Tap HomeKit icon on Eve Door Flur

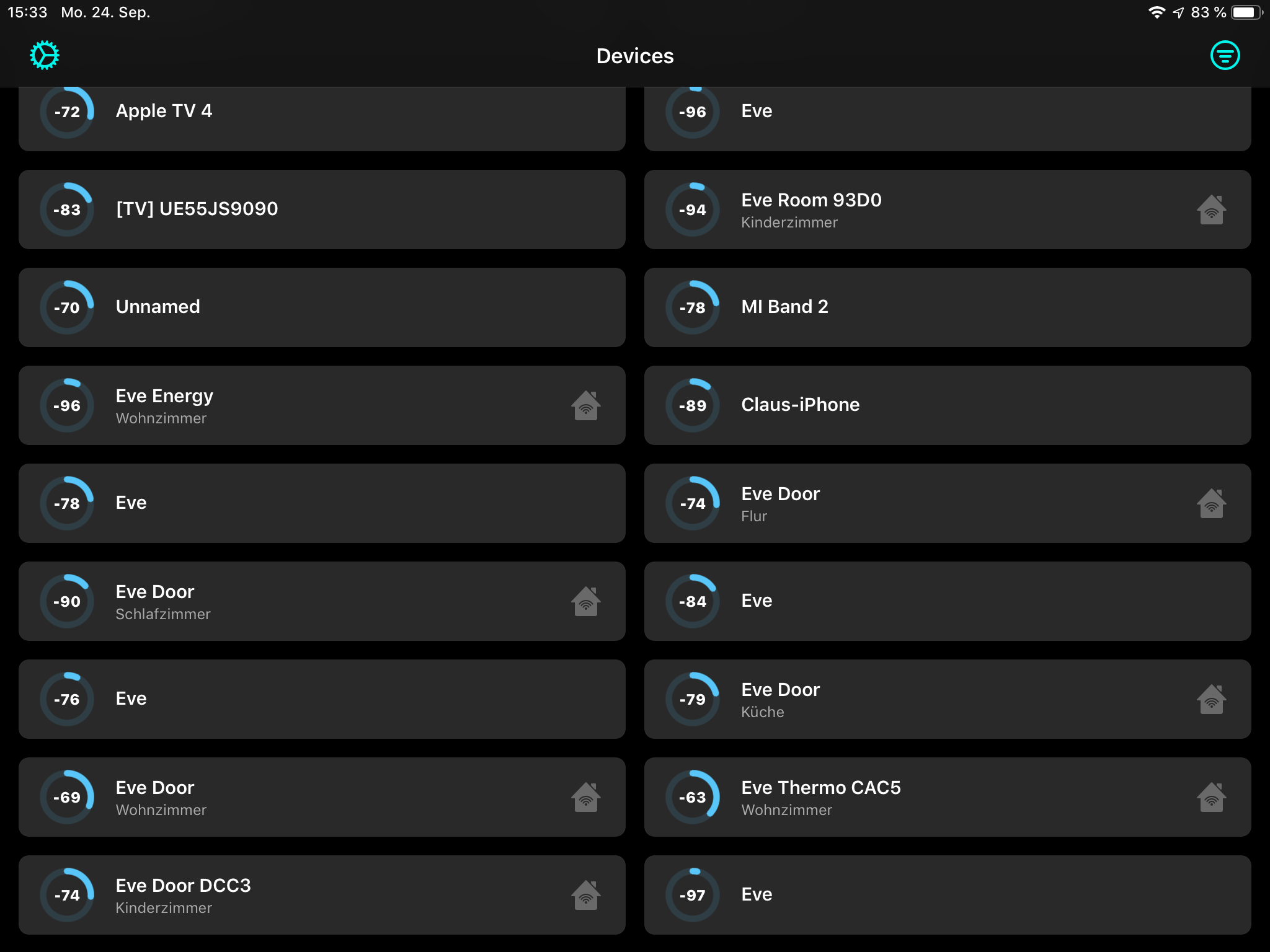tap(1211, 503)
